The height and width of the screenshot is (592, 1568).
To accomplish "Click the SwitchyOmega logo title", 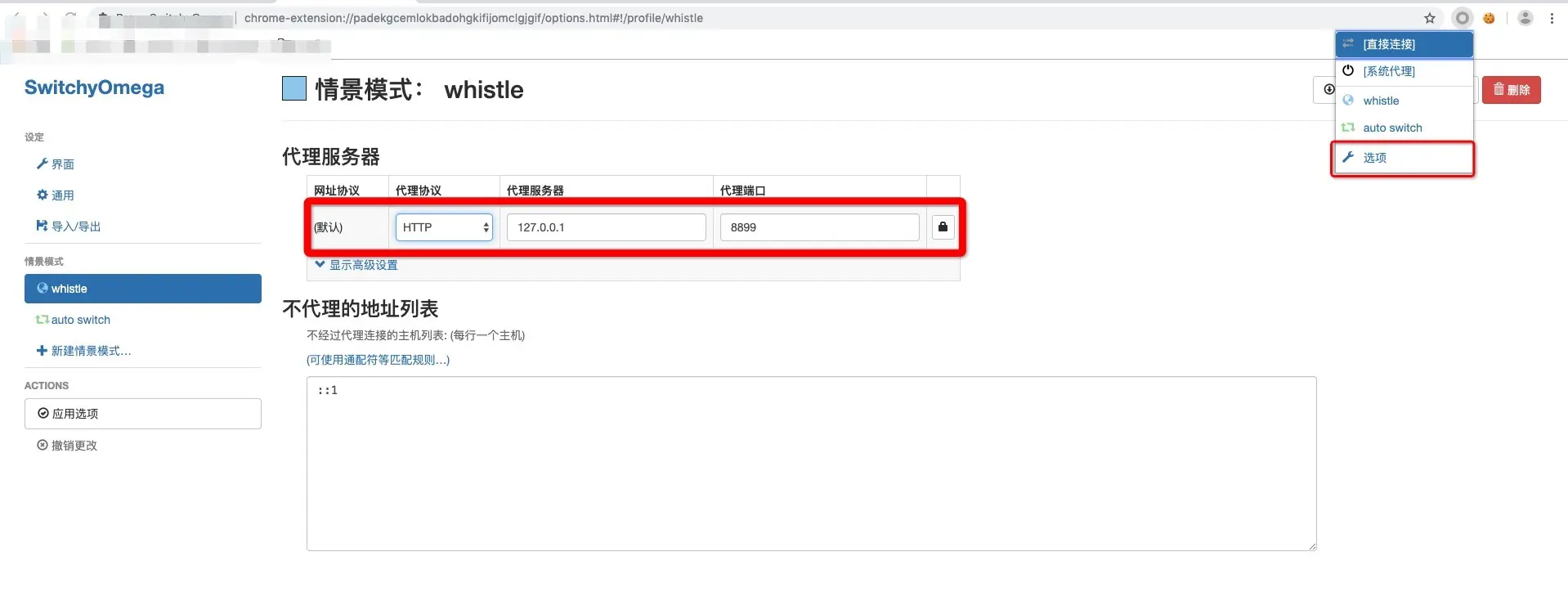I will click(94, 87).
